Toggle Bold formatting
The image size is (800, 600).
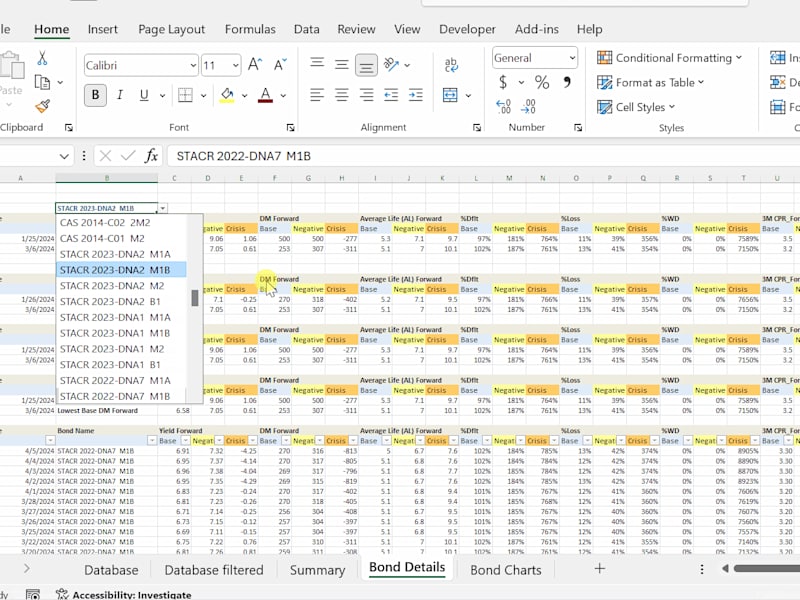pos(95,95)
